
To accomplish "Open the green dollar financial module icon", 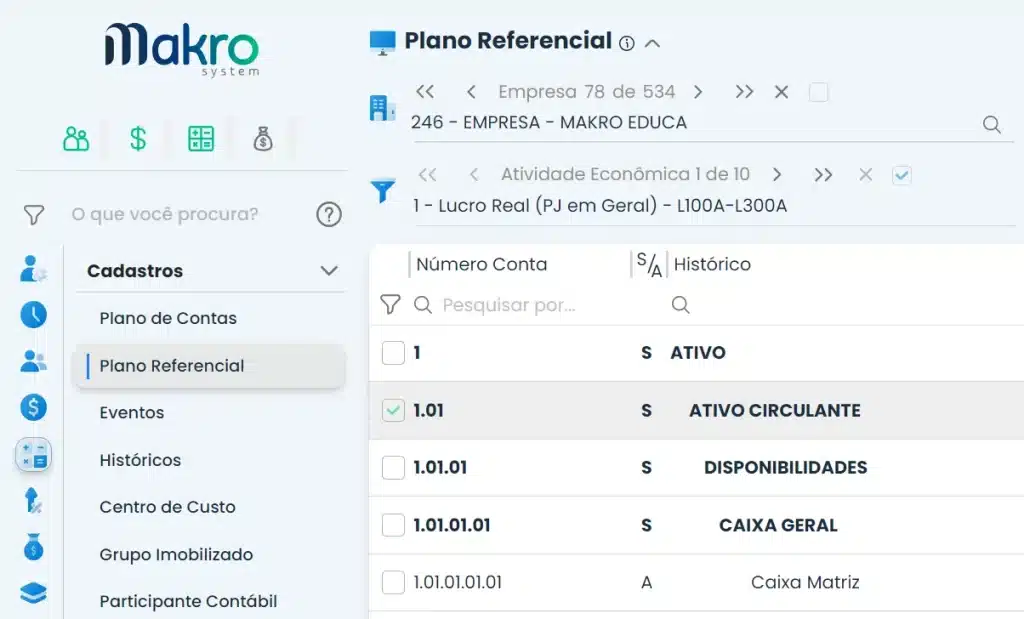I will click(138, 138).
